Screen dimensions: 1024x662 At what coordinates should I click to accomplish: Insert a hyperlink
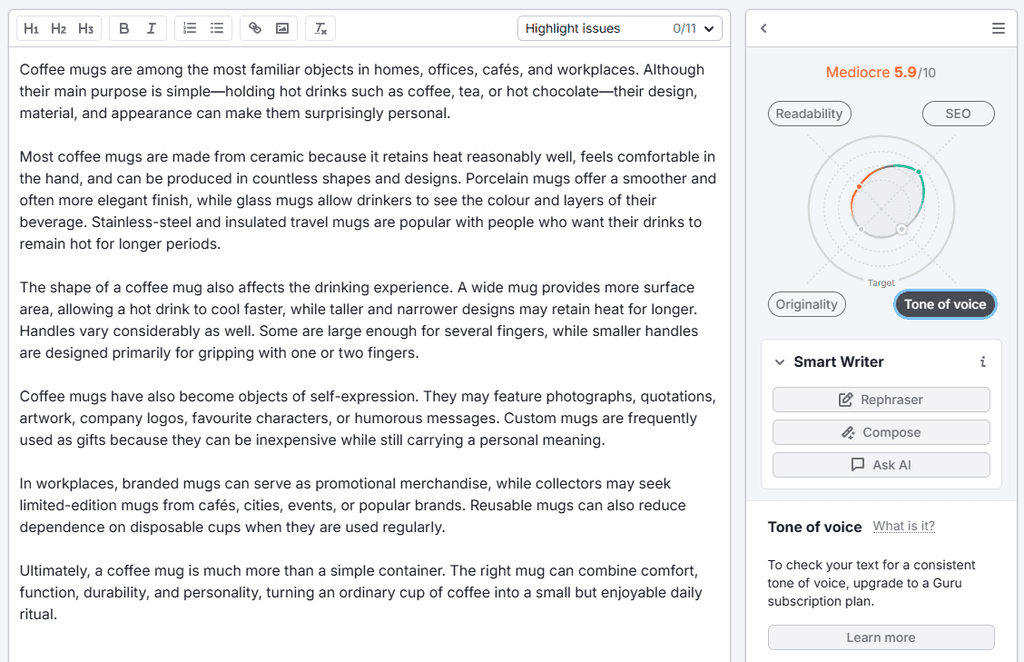(x=255, y=29)
